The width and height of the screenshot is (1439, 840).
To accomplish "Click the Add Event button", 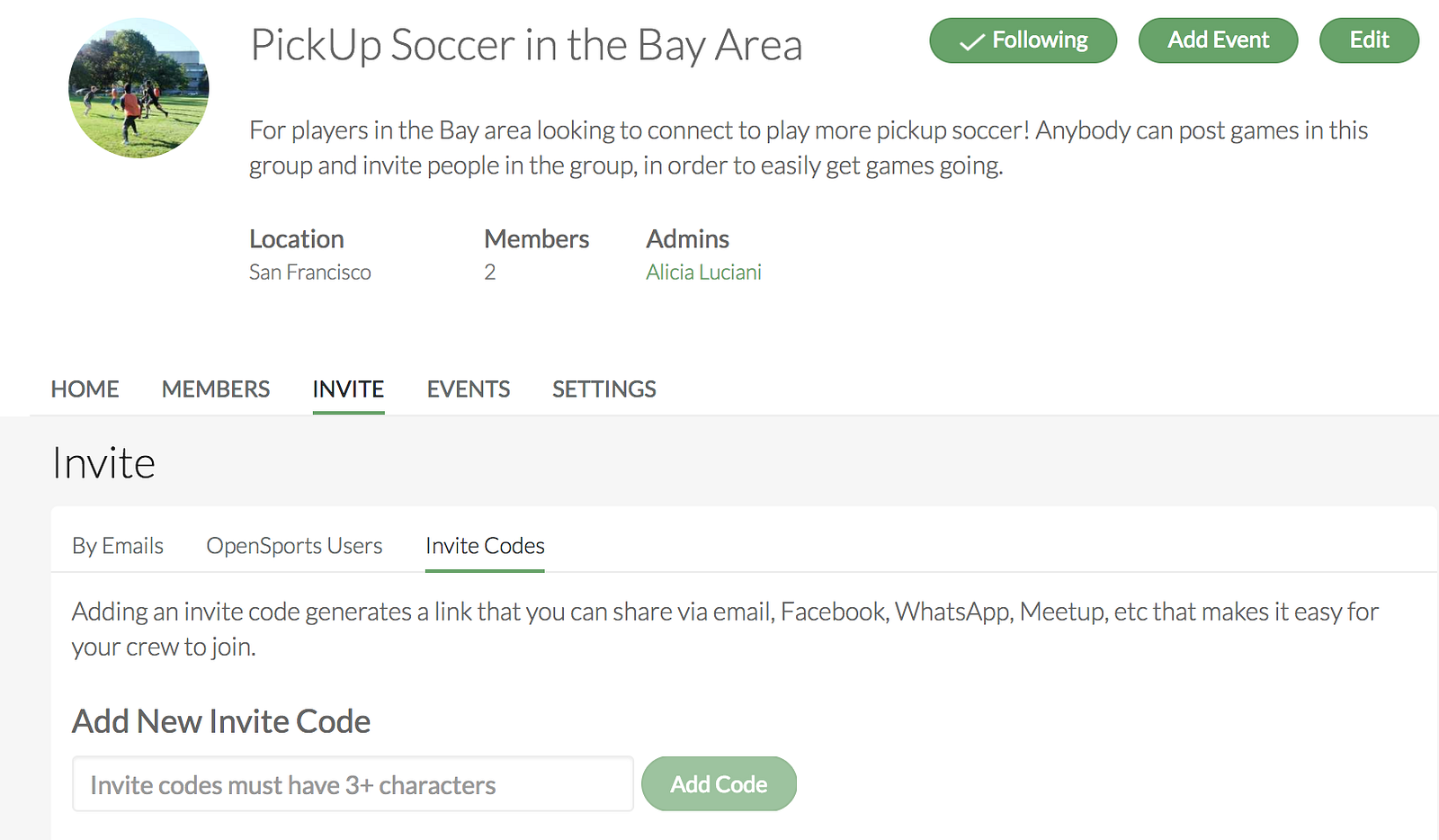I will pyautogui.click(x=1218, y=40).
